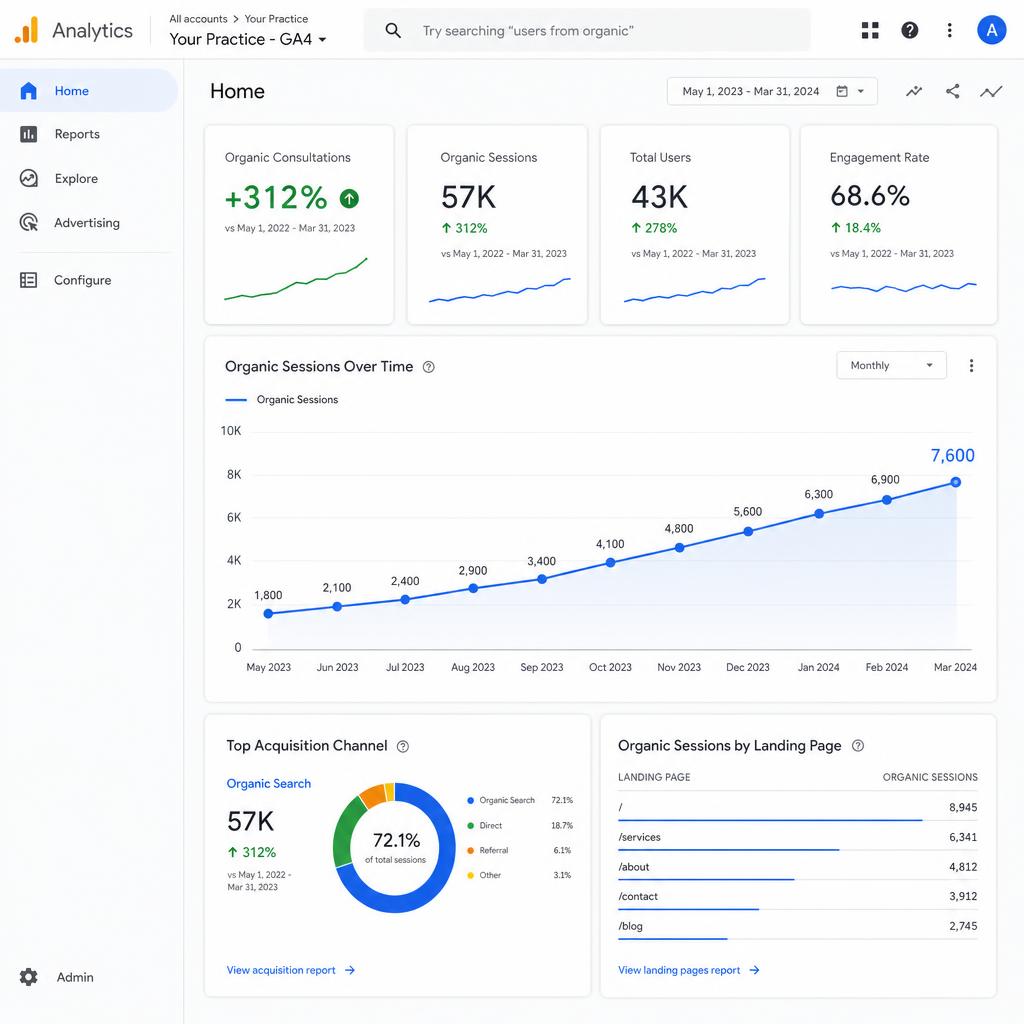The height and width of the screenshot is (1024, 1024).
Task: Click help icon beside Organic Sessions Over Time
Action: 428,367
